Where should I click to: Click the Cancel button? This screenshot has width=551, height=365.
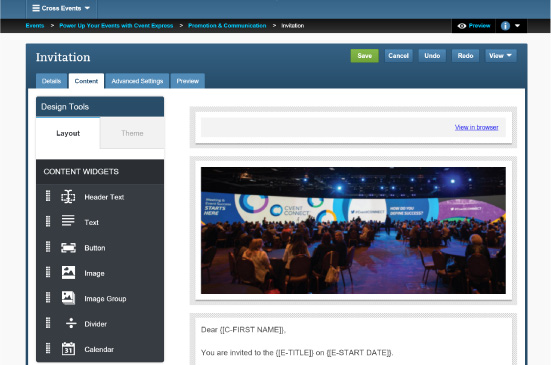(398, 56)
